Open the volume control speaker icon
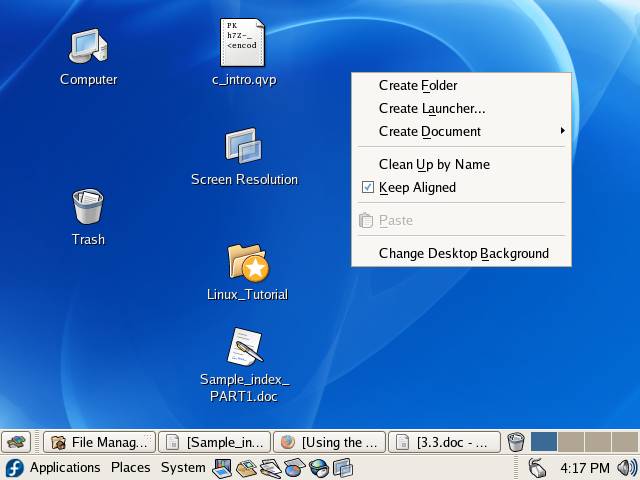This screenshot has height=480, width=640. [627, 467]
